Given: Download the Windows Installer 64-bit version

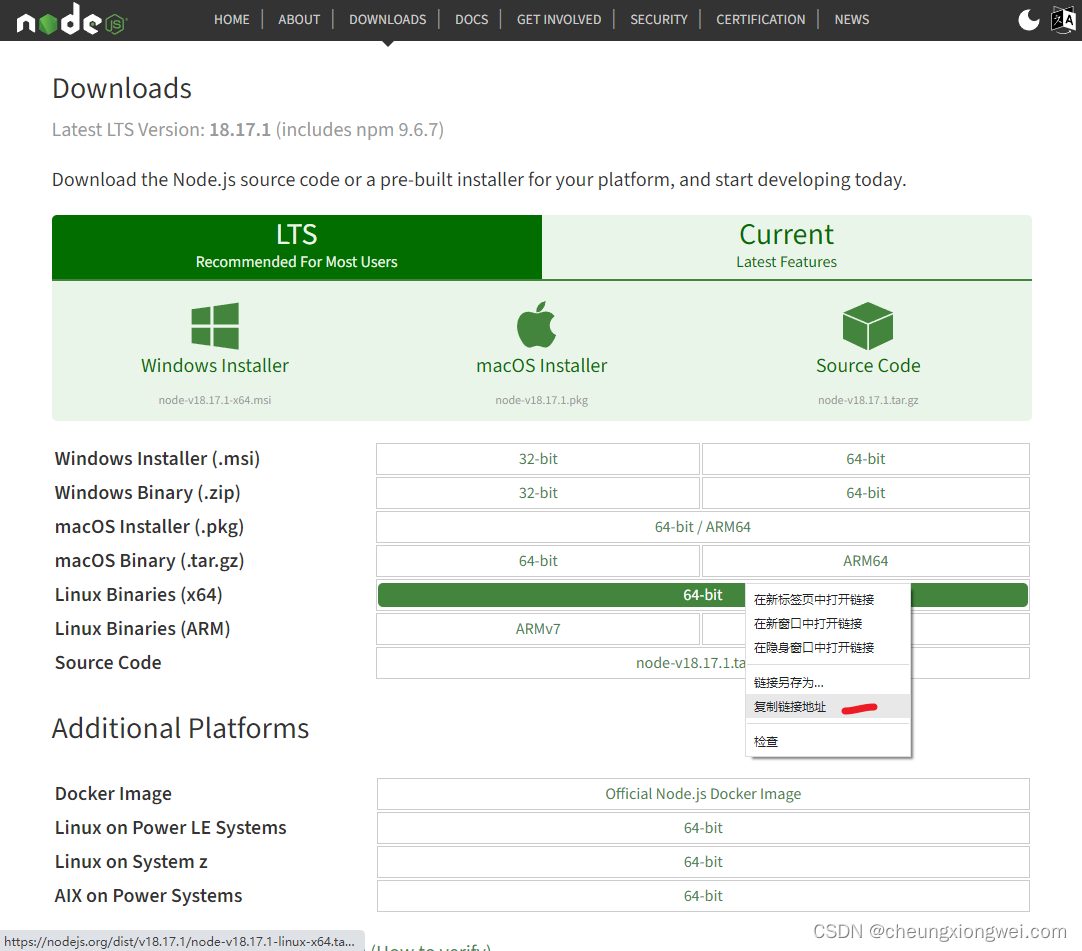Looking at the screenshot, I should point(865,459).
